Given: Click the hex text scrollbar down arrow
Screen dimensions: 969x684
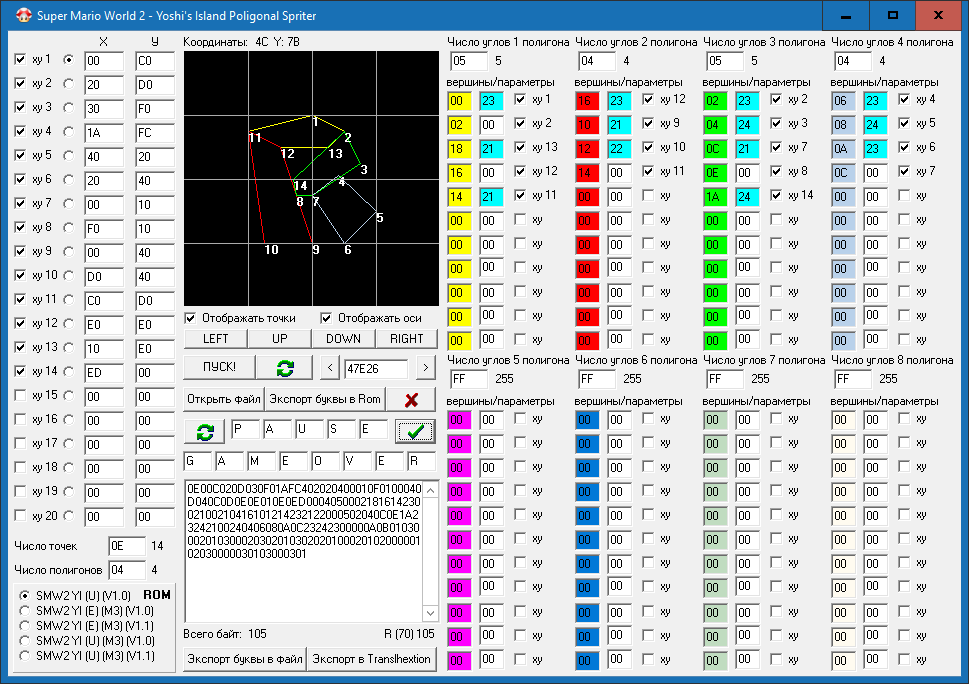Looking at the screenshot, I should point(431,613).
